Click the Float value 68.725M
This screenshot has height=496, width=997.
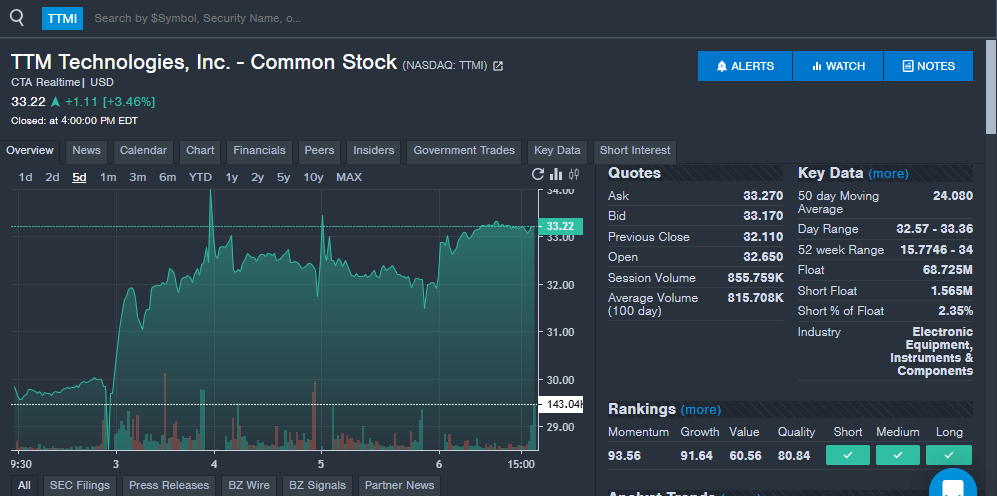(x=947, y=270)
